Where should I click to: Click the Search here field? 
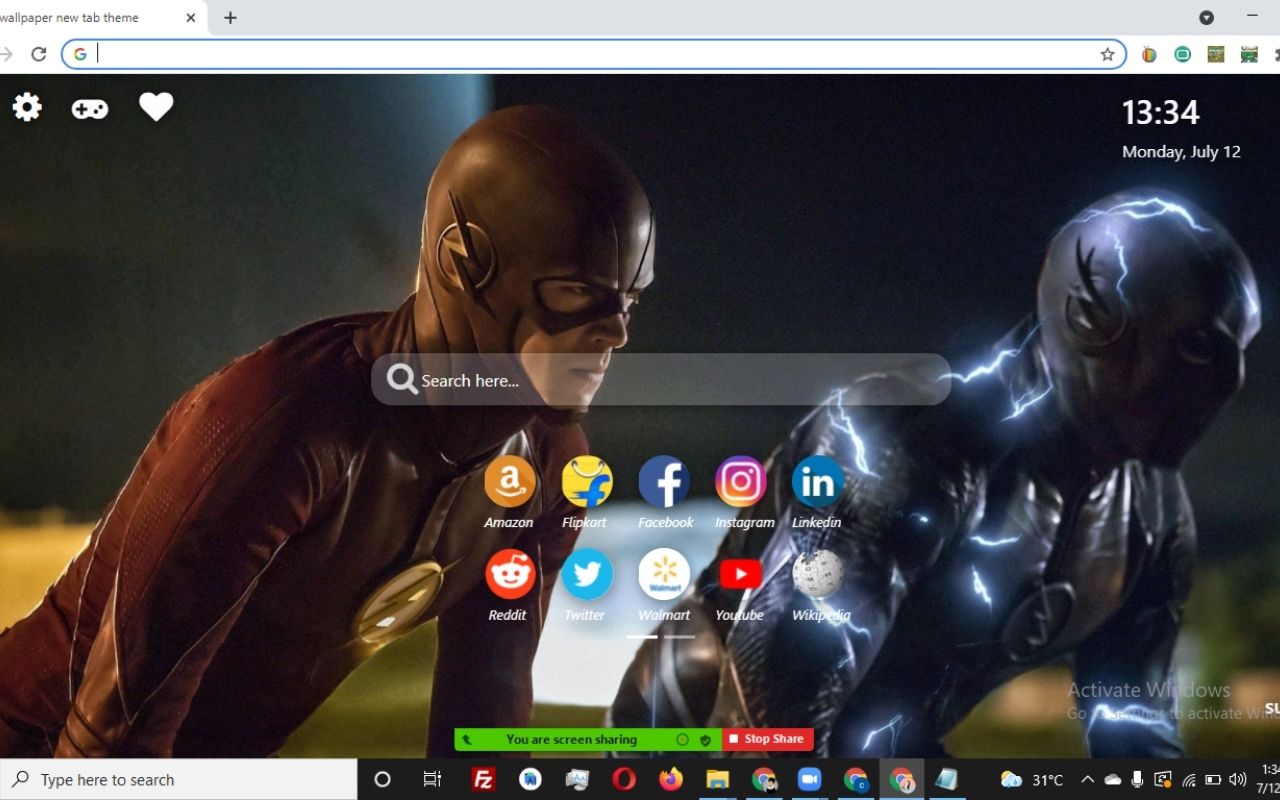click(x=661, y=379)
